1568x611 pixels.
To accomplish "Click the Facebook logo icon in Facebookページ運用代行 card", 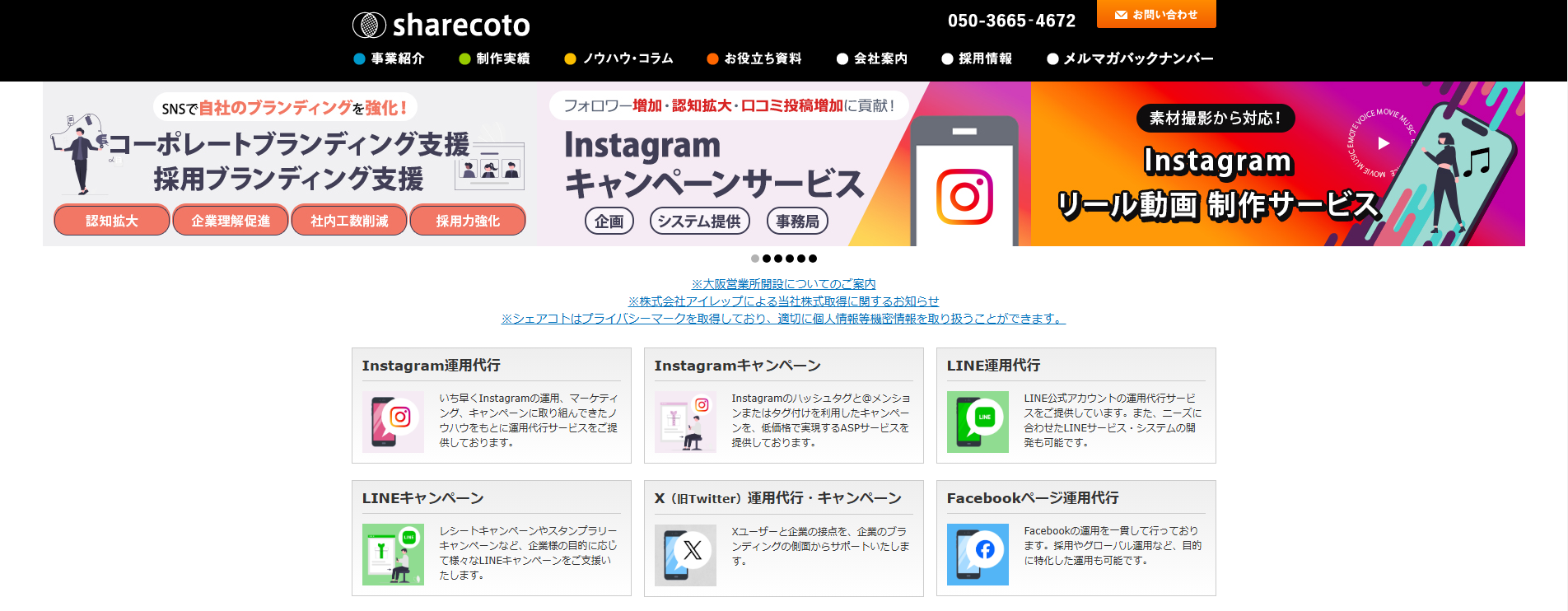I will (978, 554).
